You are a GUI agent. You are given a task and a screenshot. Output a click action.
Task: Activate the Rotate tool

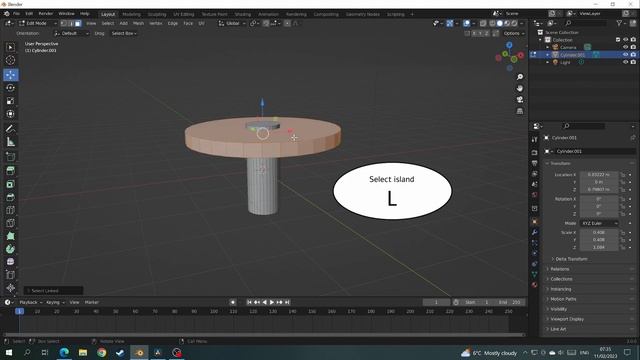pos(11,88)
